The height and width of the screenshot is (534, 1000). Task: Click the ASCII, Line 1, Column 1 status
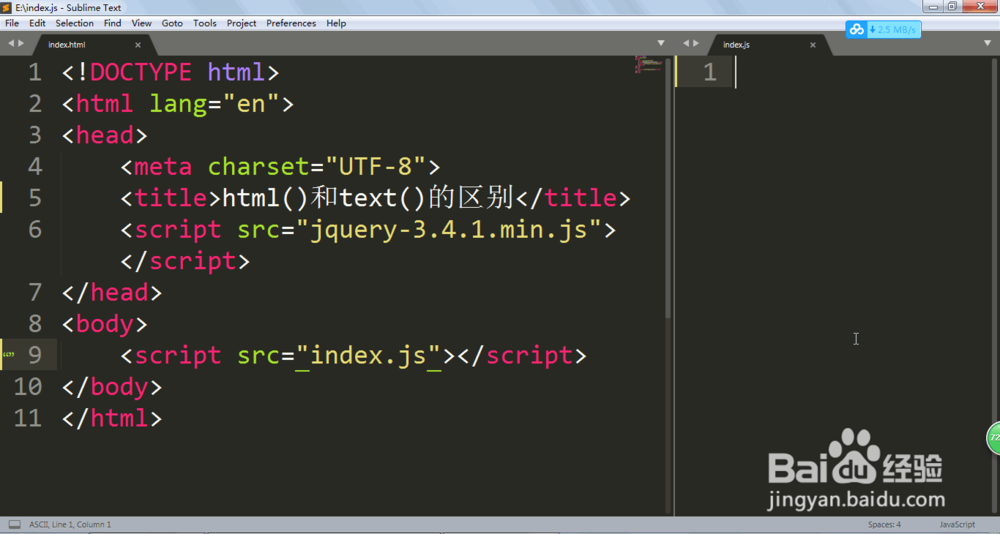(x=70, y=524)
